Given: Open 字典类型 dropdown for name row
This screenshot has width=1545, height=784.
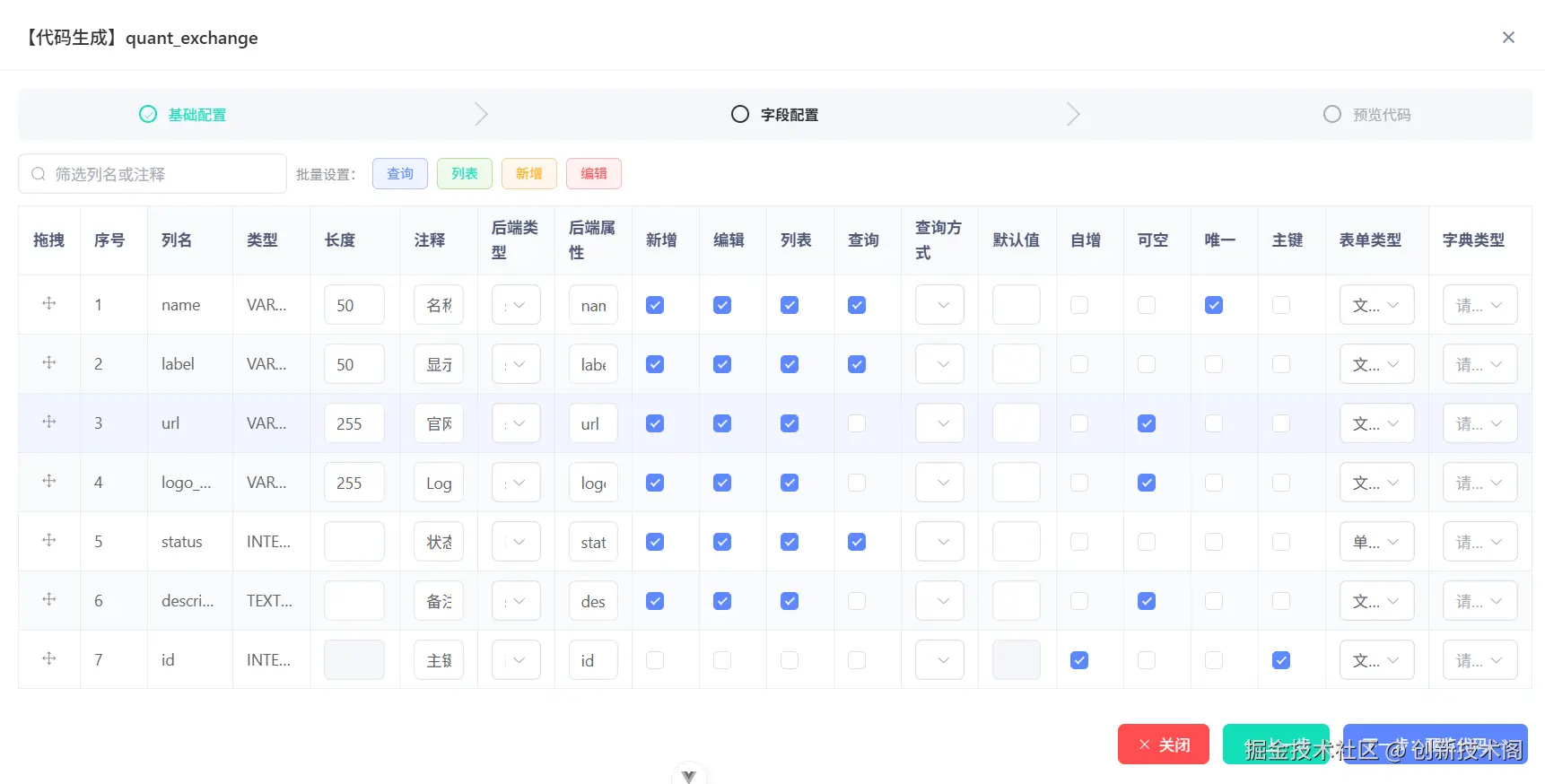Looking at the screenshot, I should 1480,305.
